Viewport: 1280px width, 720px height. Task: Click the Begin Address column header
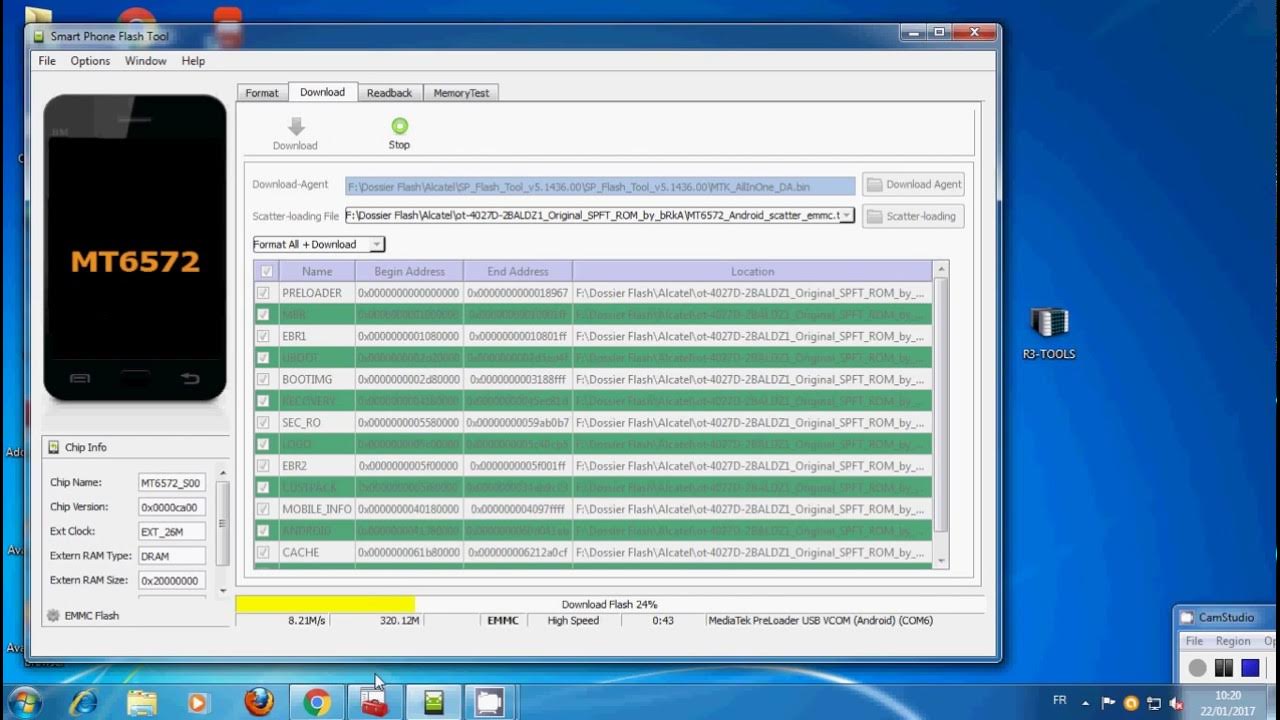click(x=409, y=271)
